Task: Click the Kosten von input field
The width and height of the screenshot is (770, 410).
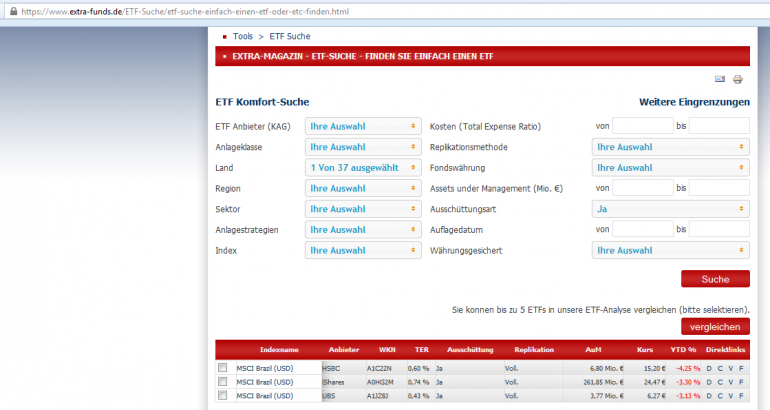Action: click(642, 126)
